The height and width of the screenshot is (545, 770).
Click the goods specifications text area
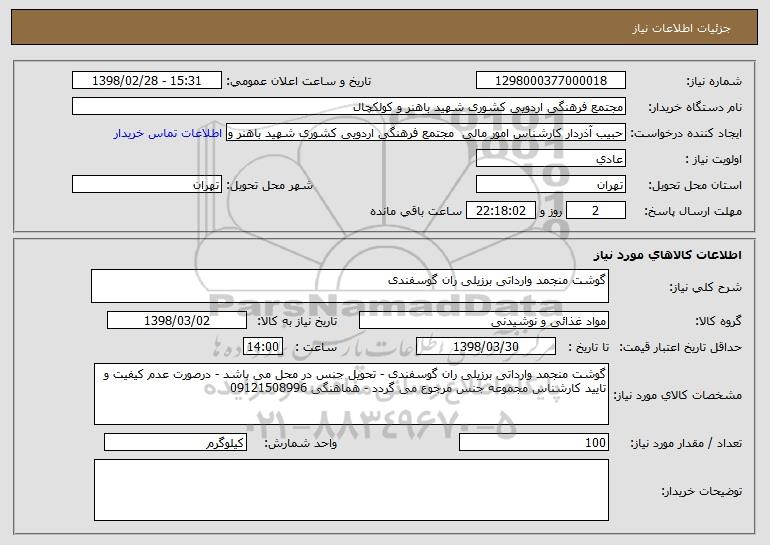(x=351, y=394)
